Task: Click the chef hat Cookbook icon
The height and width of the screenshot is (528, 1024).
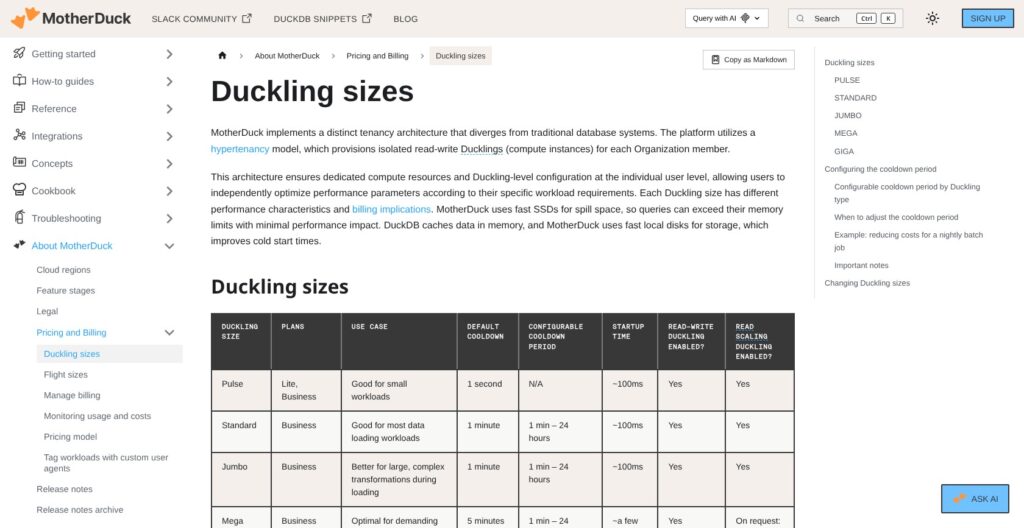Action: tap(19, 190)
